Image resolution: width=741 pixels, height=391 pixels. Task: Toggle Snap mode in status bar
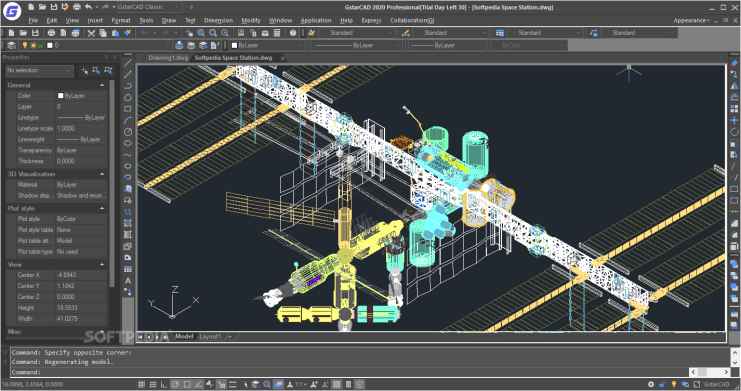(141, 384)
